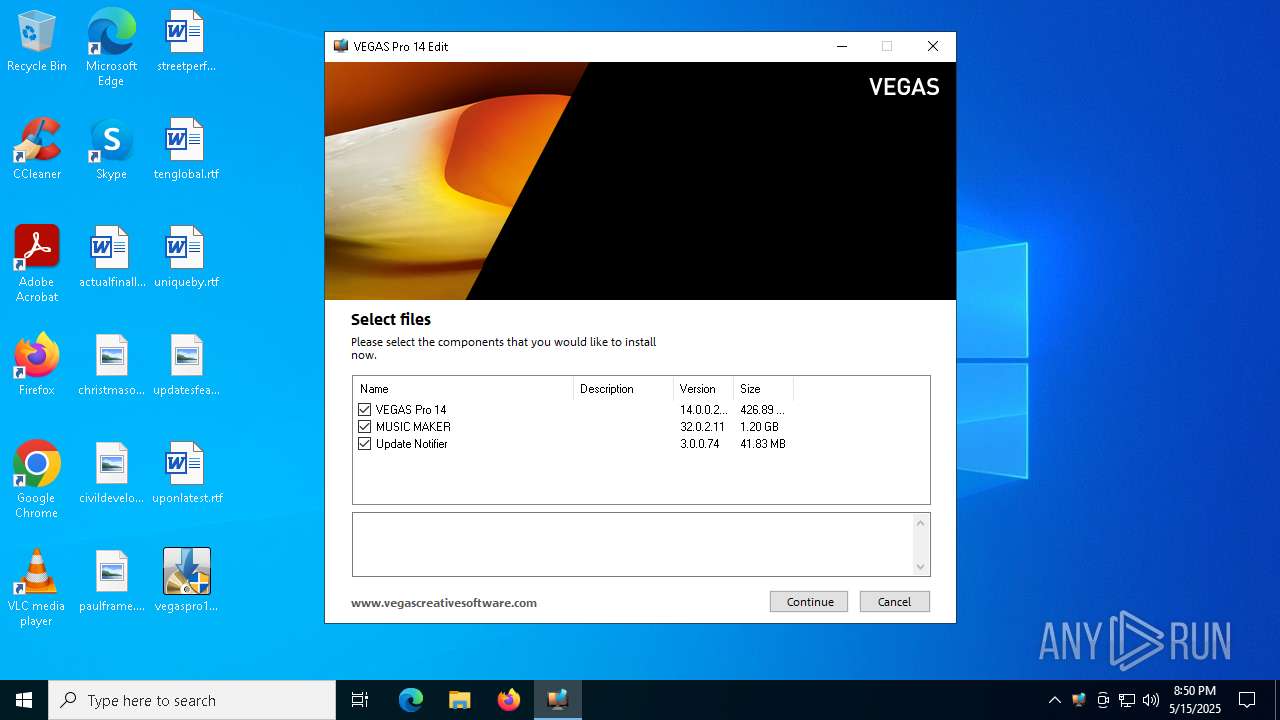Cancel the VEGAS installer

894,601
